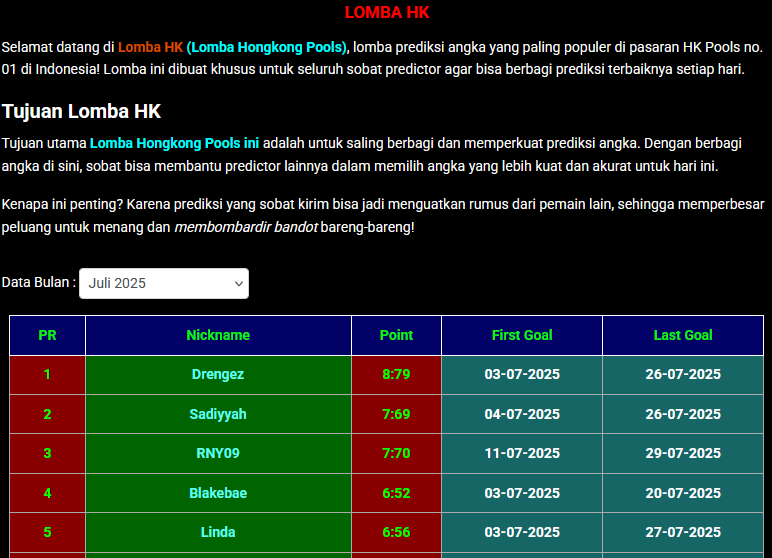Open the Data Bulan month dropdown
This screenshot has height=558, width=772.
[164, 283]
